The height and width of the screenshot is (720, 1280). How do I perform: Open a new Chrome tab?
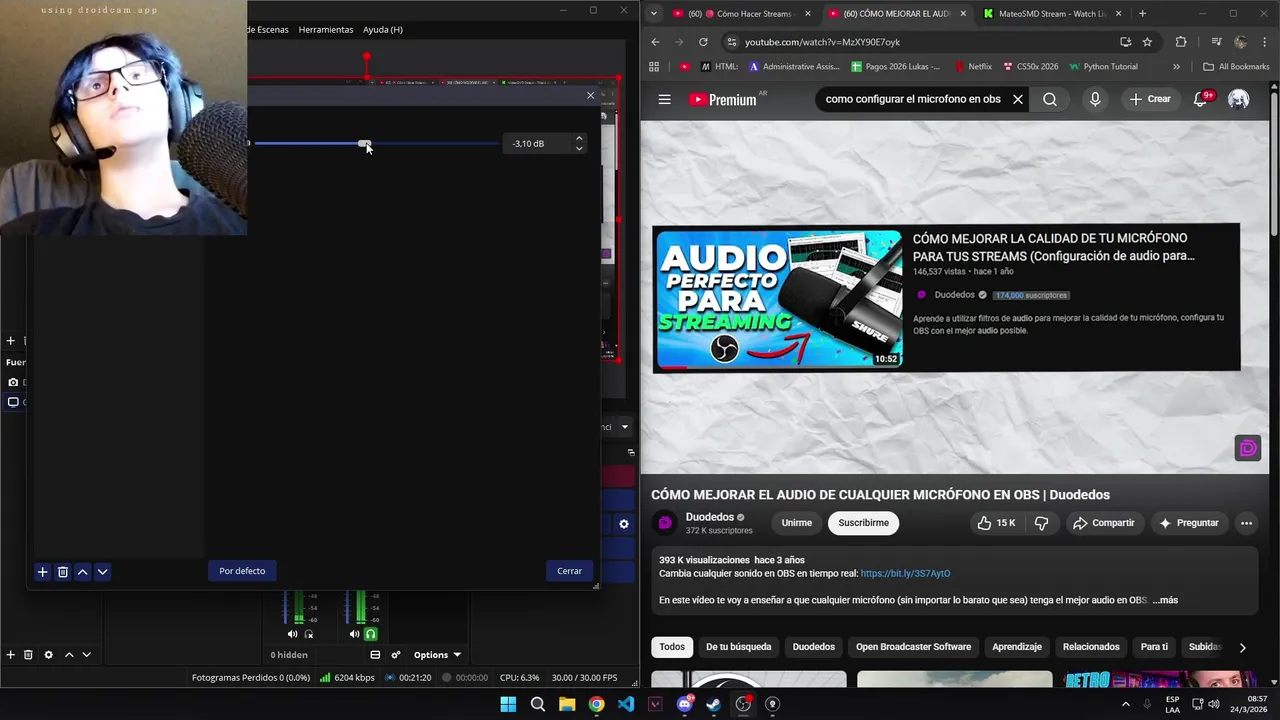(x=1142, y=14)
